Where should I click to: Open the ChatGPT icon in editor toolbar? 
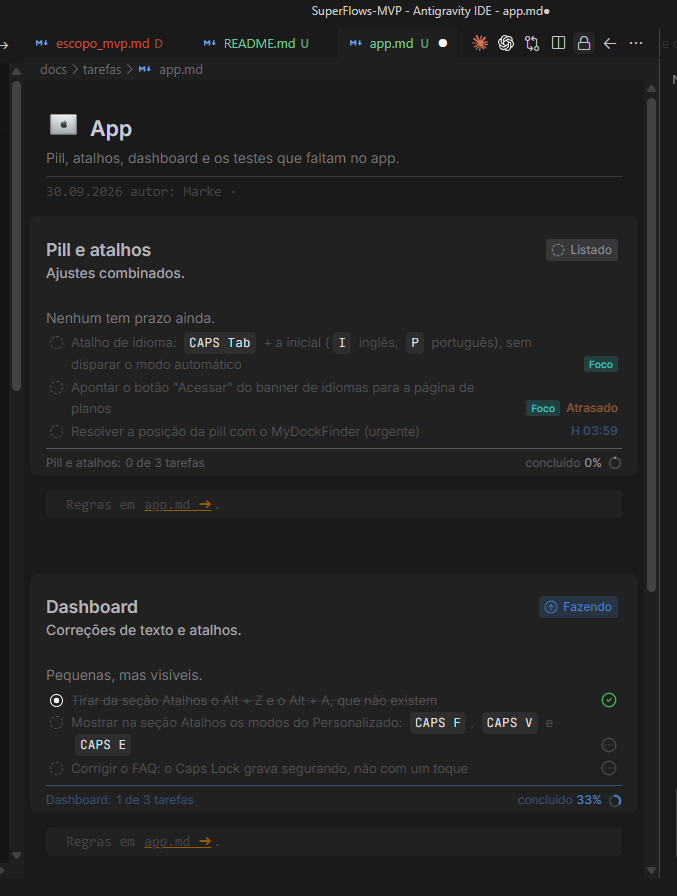pos(506,43)
